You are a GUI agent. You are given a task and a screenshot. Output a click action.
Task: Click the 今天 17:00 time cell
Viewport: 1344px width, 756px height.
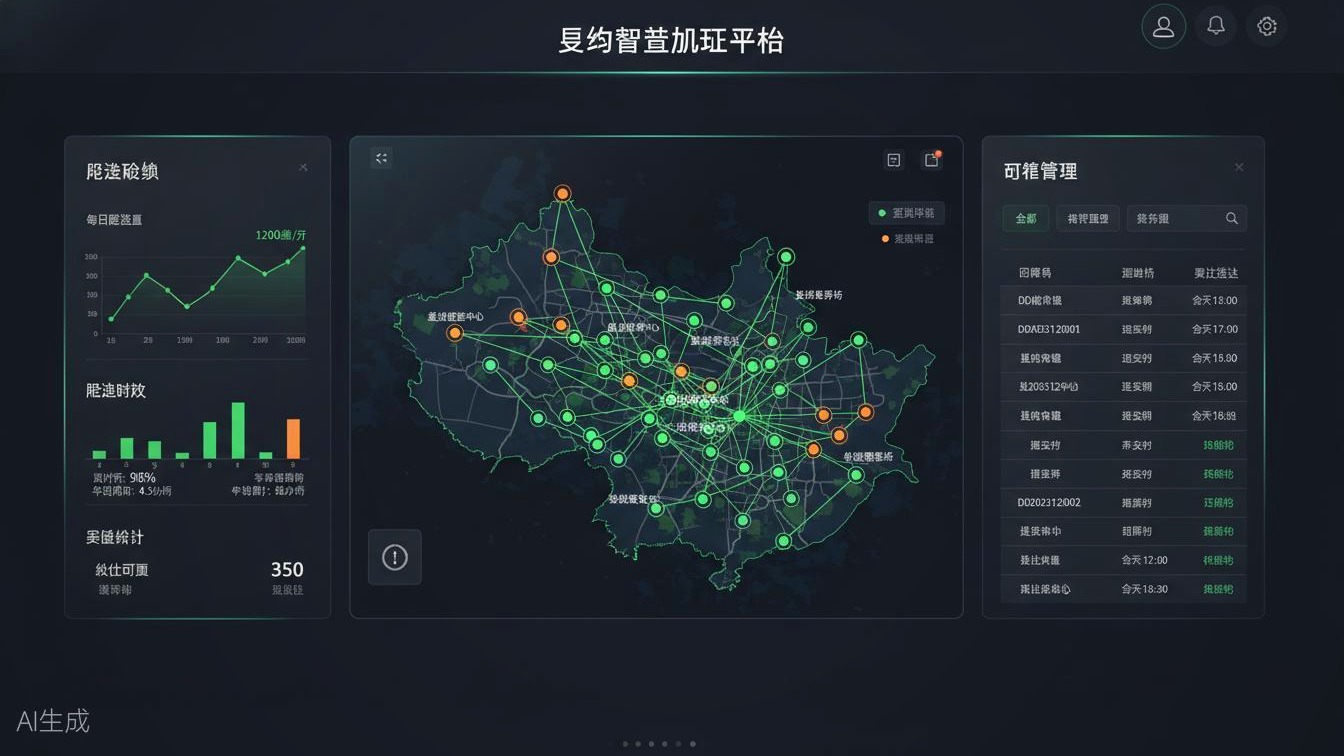[x=1214, y=329]
